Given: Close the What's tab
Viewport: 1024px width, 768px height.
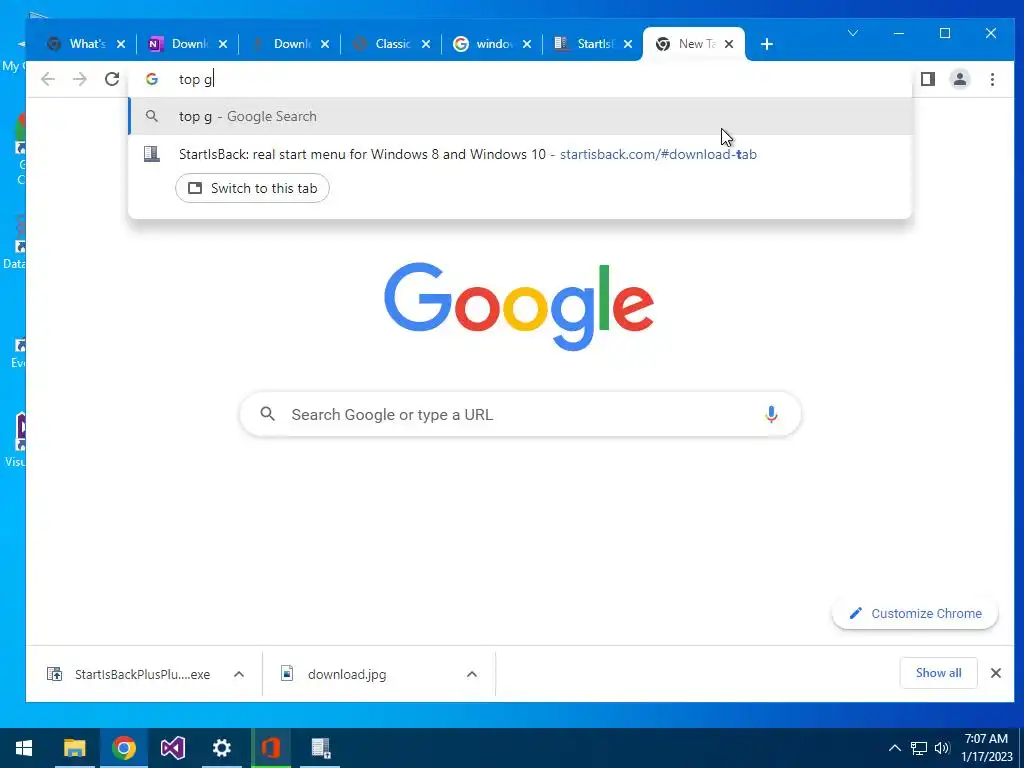Looking at the screenshot, I should coord(121,44).
